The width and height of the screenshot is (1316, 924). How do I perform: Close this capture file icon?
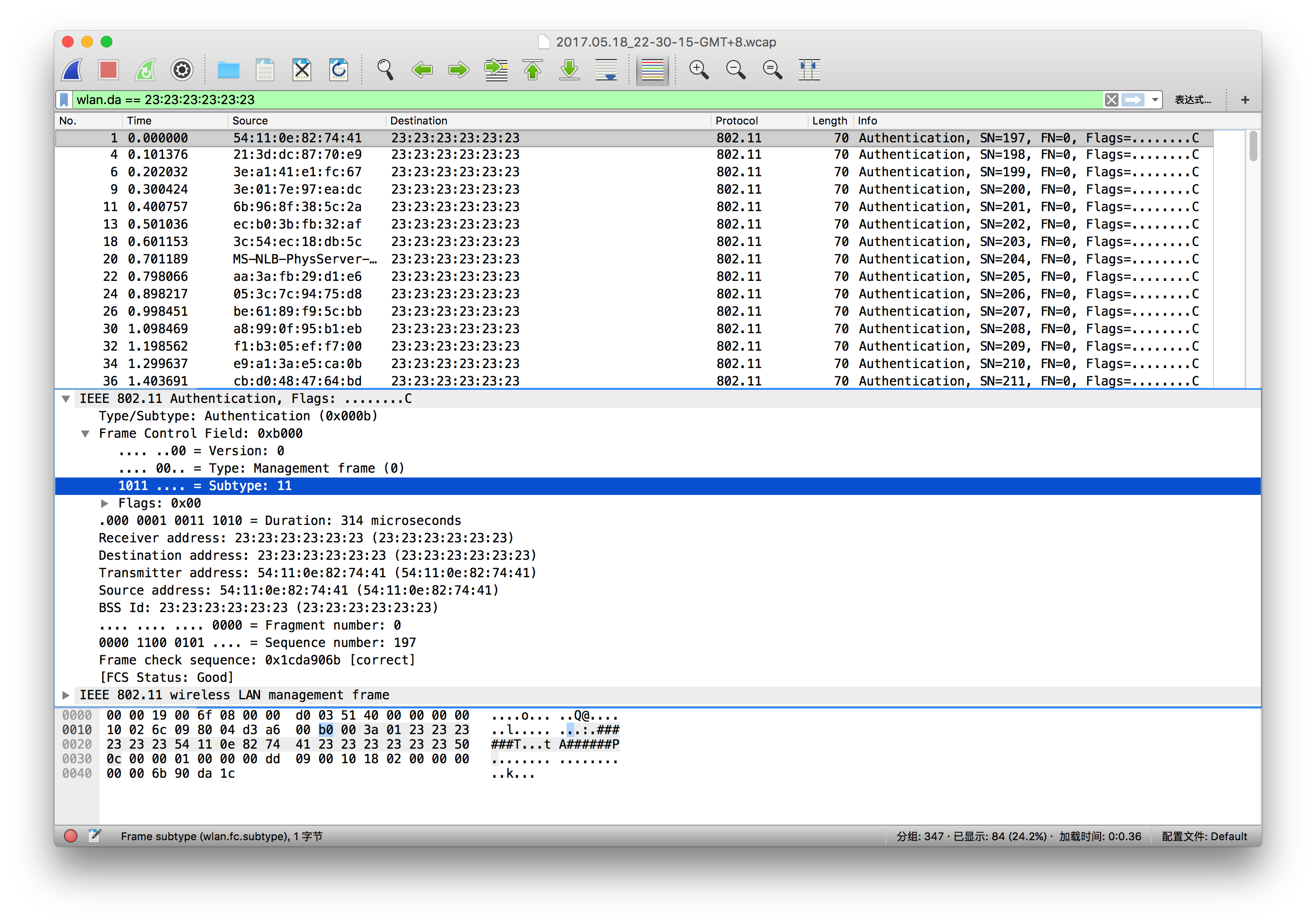[302, 70]
